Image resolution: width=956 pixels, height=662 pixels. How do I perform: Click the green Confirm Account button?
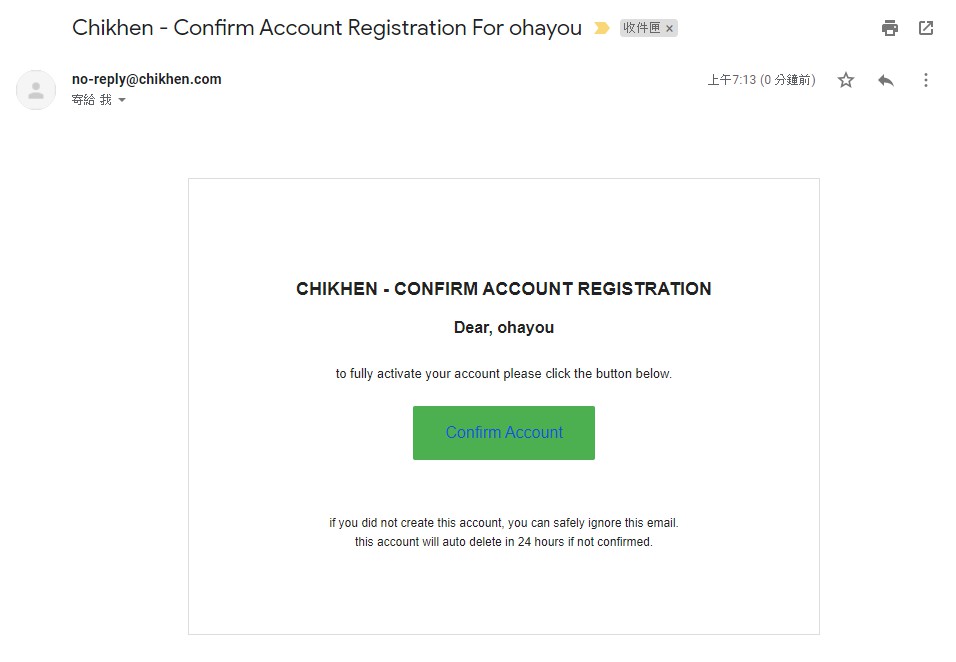[x=504, y=433]
